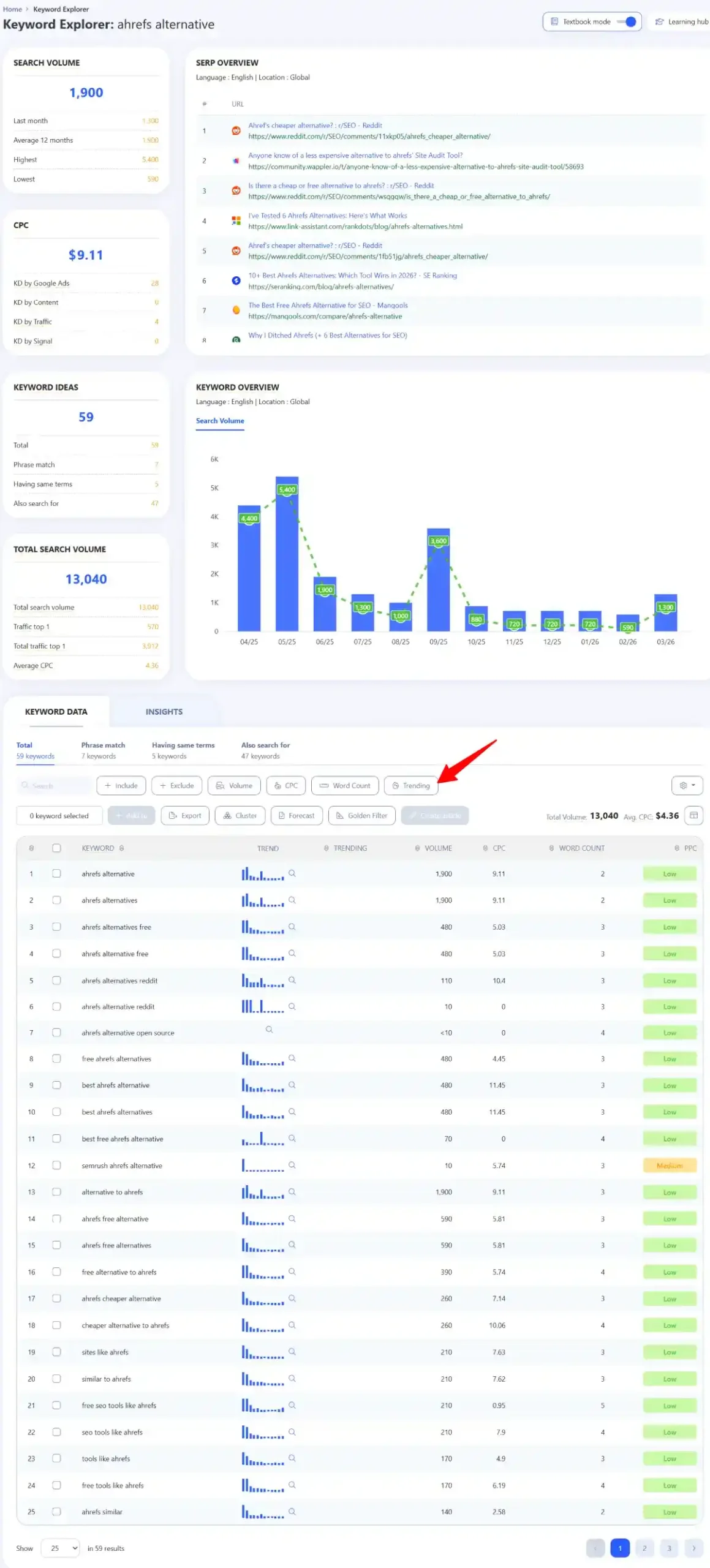710x1568 pixels.
Task: Select the Having same terms tab
Action: [183, 750]
